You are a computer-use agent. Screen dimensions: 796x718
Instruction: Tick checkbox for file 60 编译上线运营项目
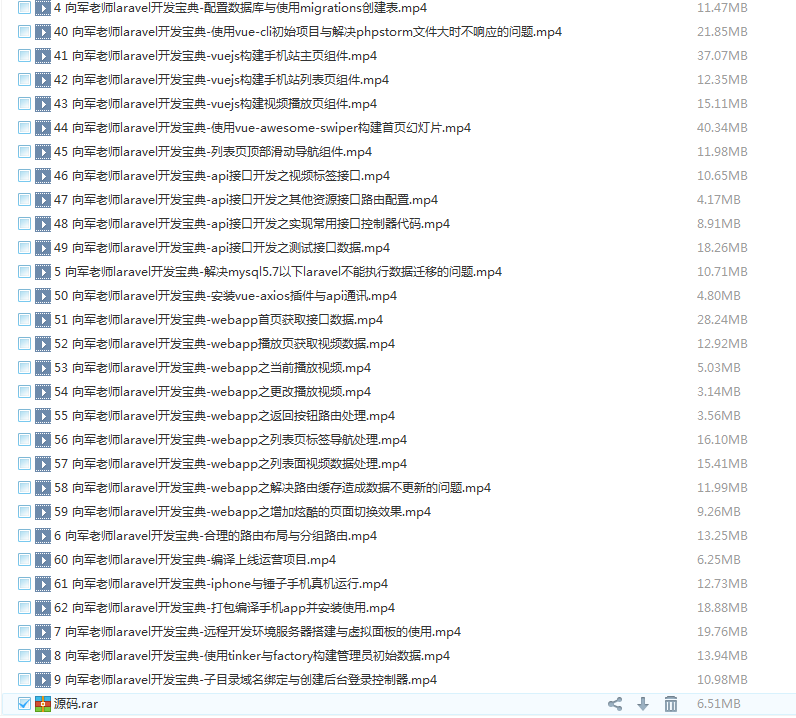24,560
